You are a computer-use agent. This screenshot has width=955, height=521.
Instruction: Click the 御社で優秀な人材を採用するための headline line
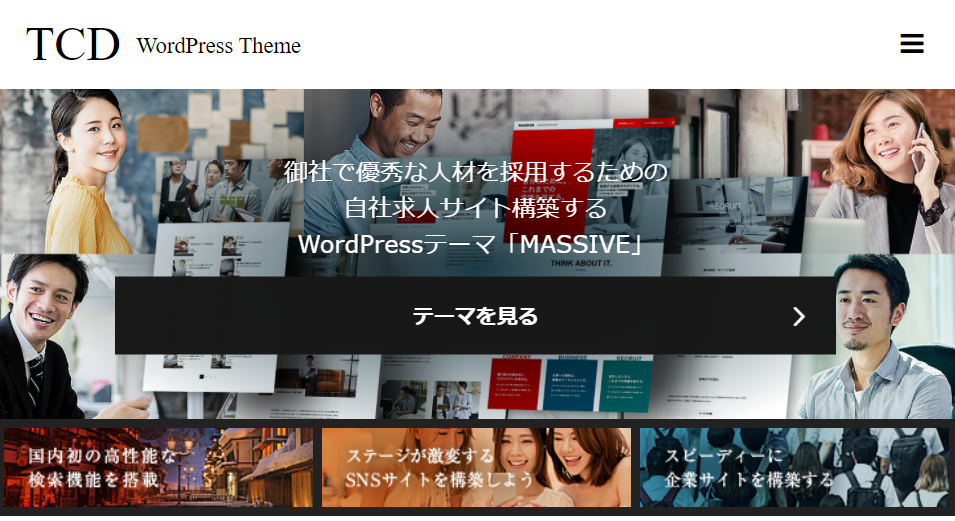click(476, 172)
